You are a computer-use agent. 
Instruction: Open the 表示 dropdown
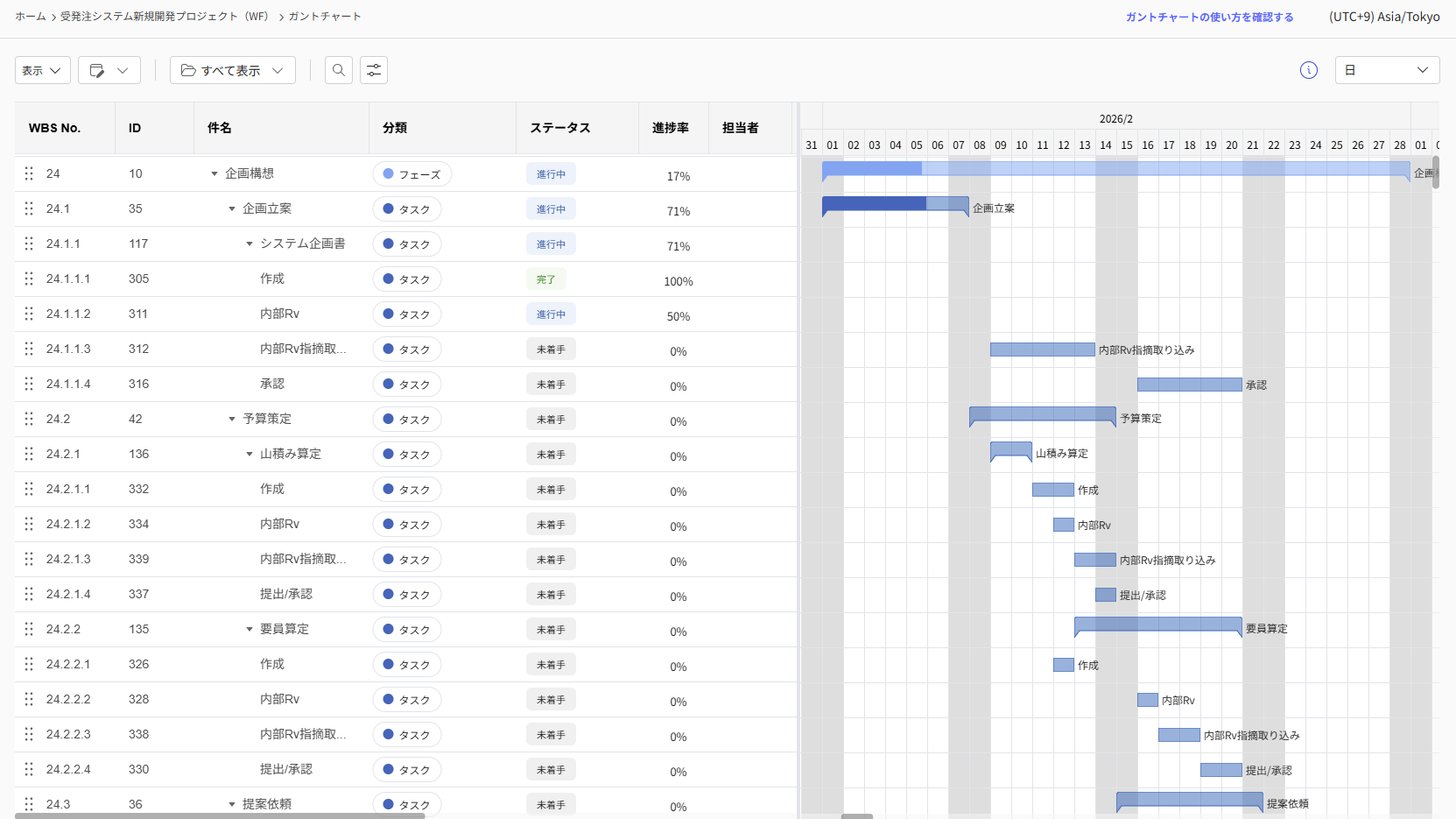(42, 70)
